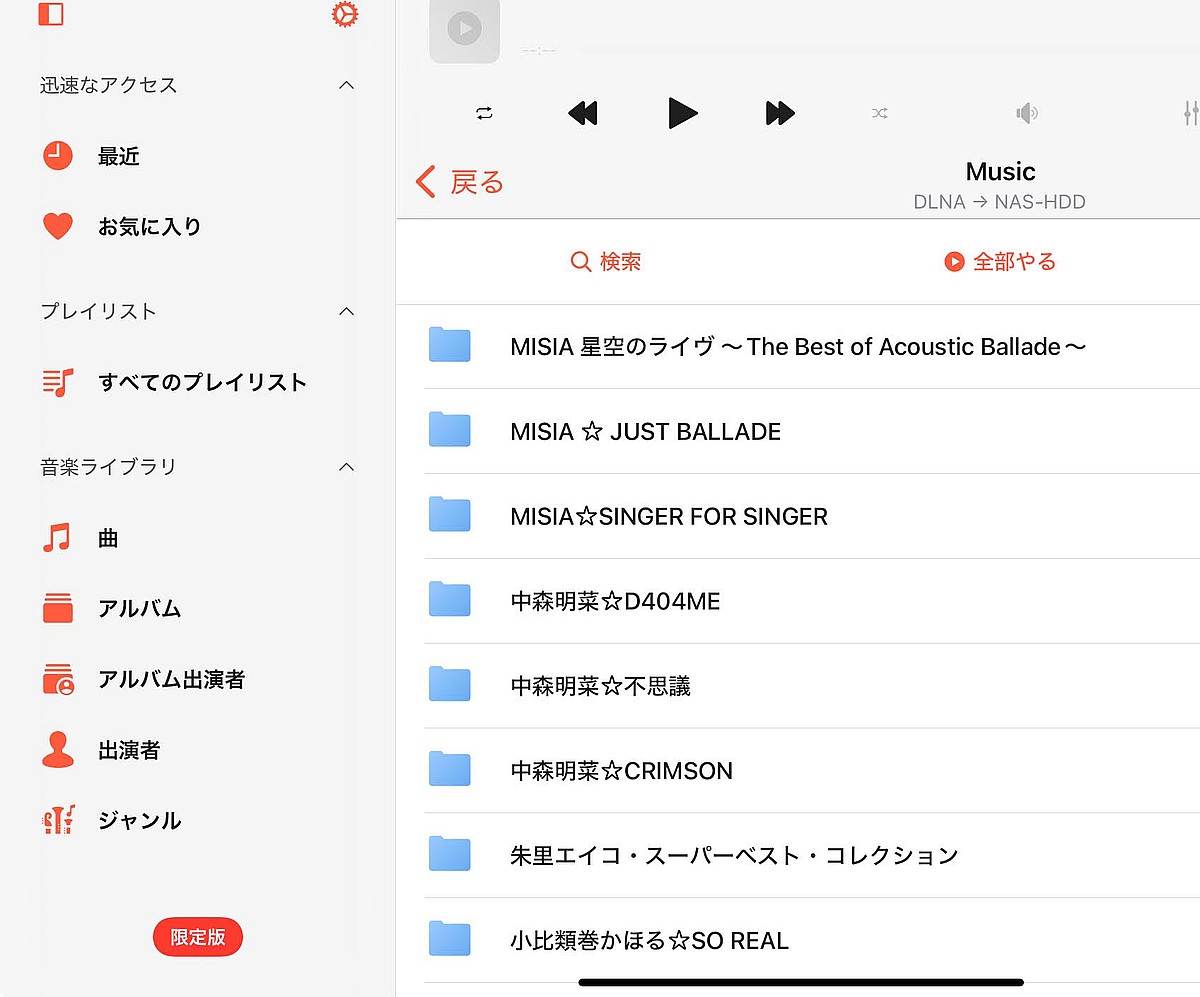Click the playlist icon beside すべてのプレイリスト

(58, 382)
